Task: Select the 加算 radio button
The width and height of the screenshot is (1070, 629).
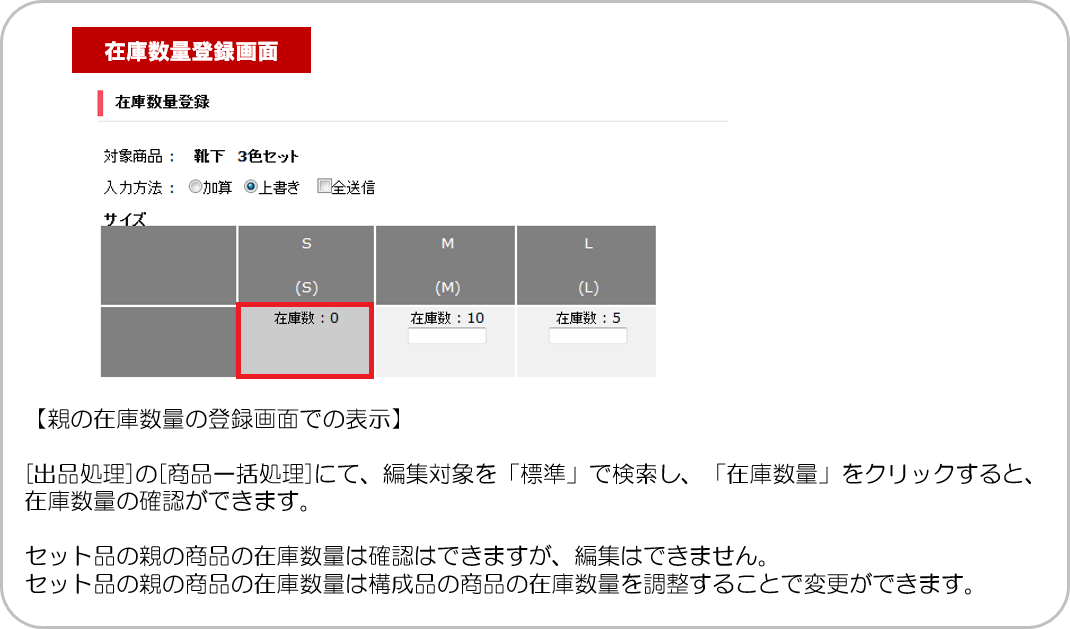Action: (195, 186)
